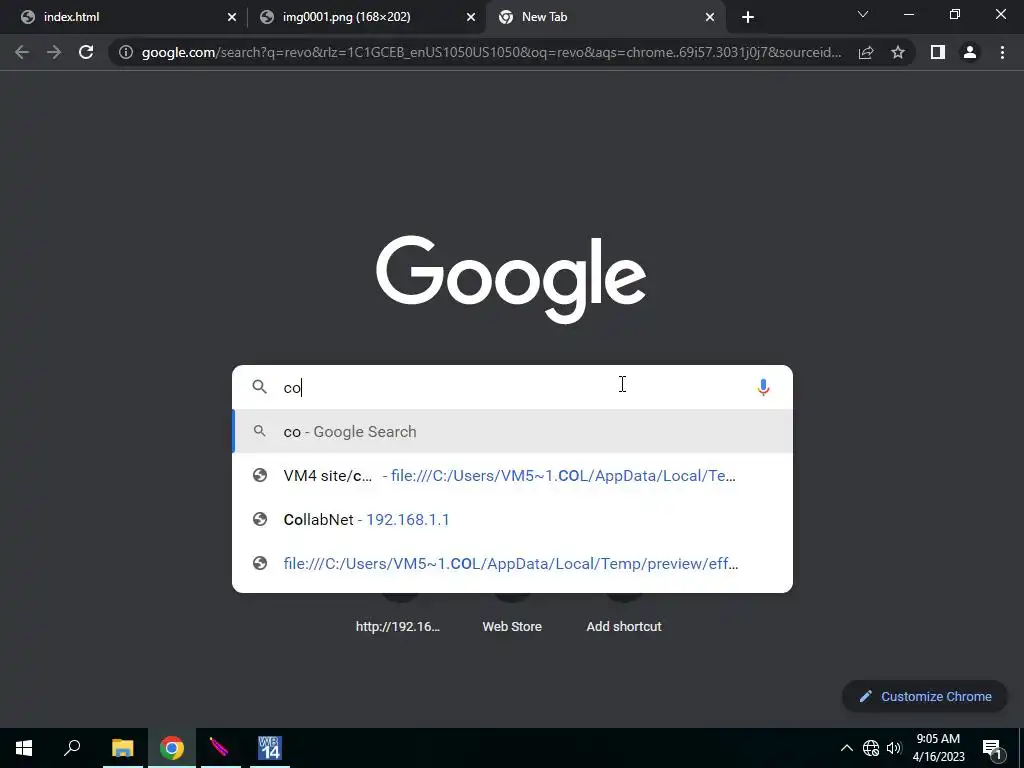The image size is (1024, 768).
Task: Select the 'VM4 site/c...' file suggestion
Action: (x=513, y=475)
